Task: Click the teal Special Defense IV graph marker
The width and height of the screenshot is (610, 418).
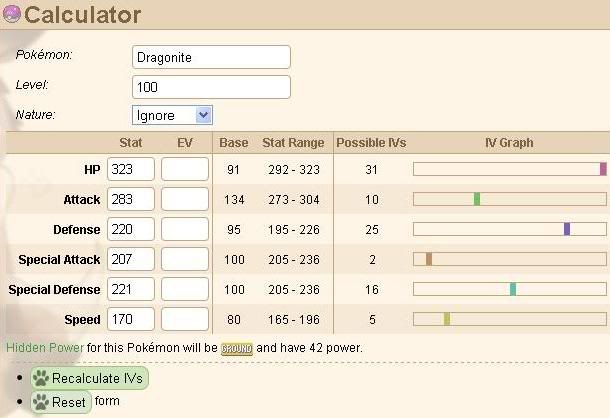Action: coord(513,289)
